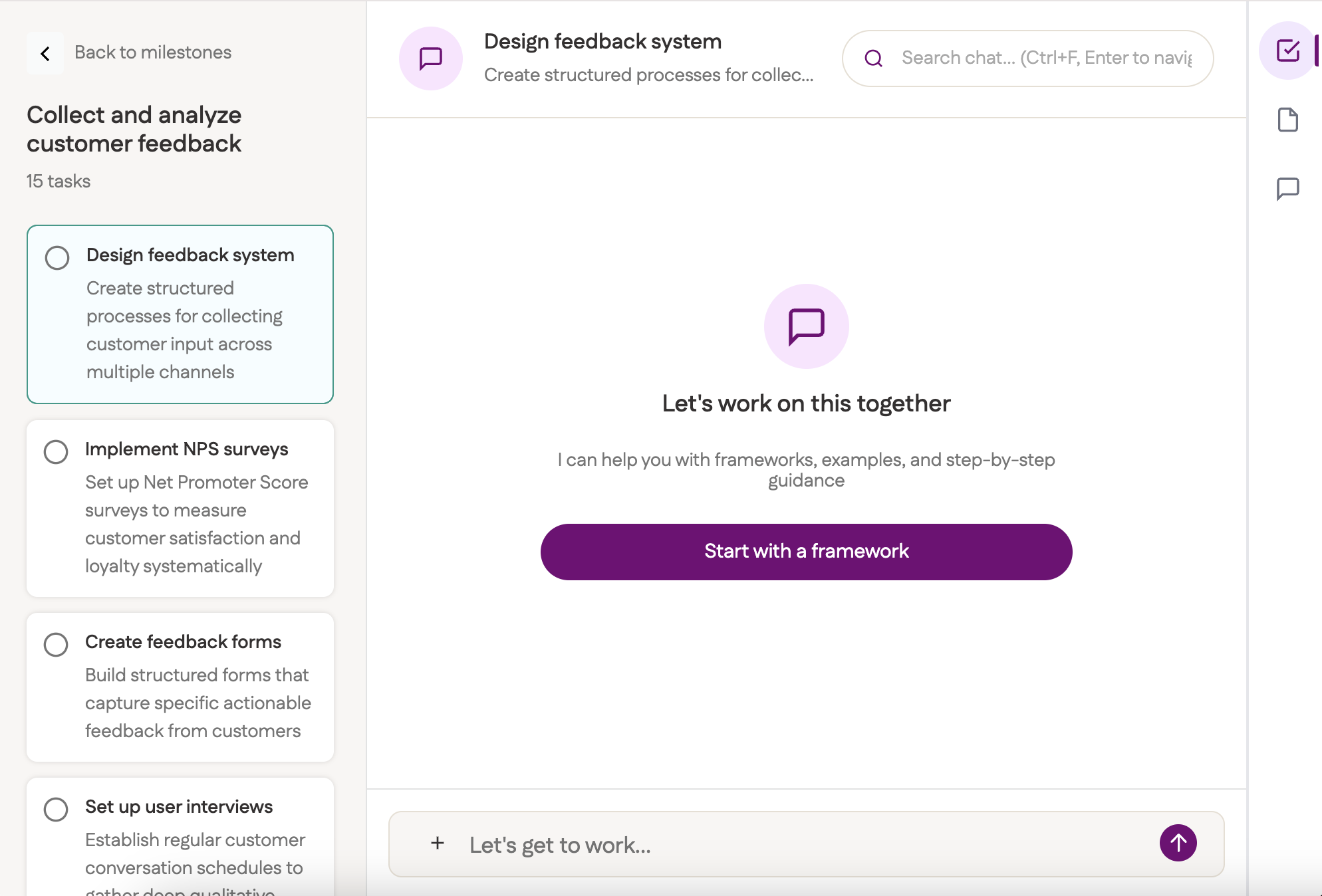Mark Create feedback forms as done

(57, 645)
